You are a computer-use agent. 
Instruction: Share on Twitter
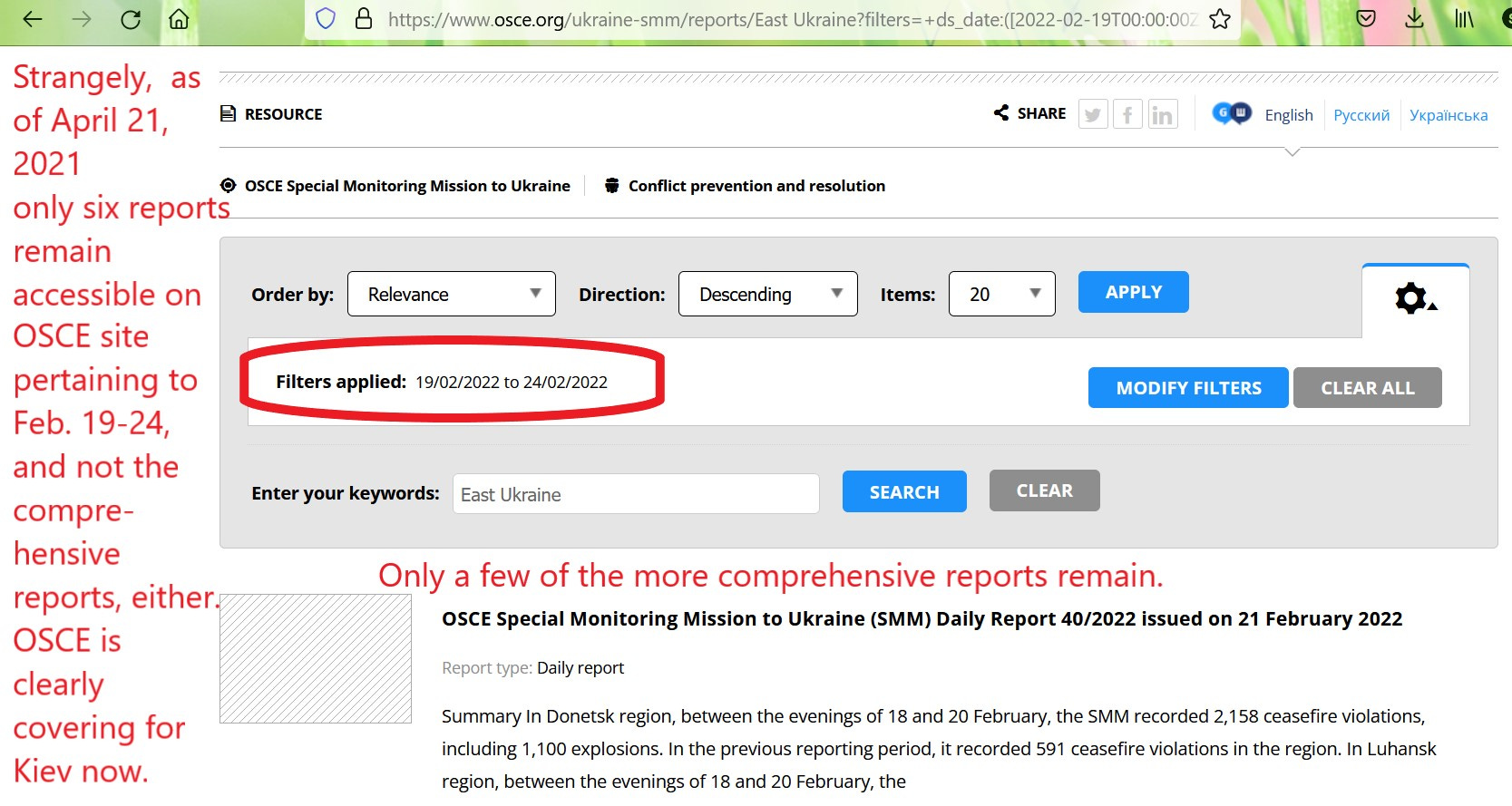pyautogui.click(x=1093, y=114)
